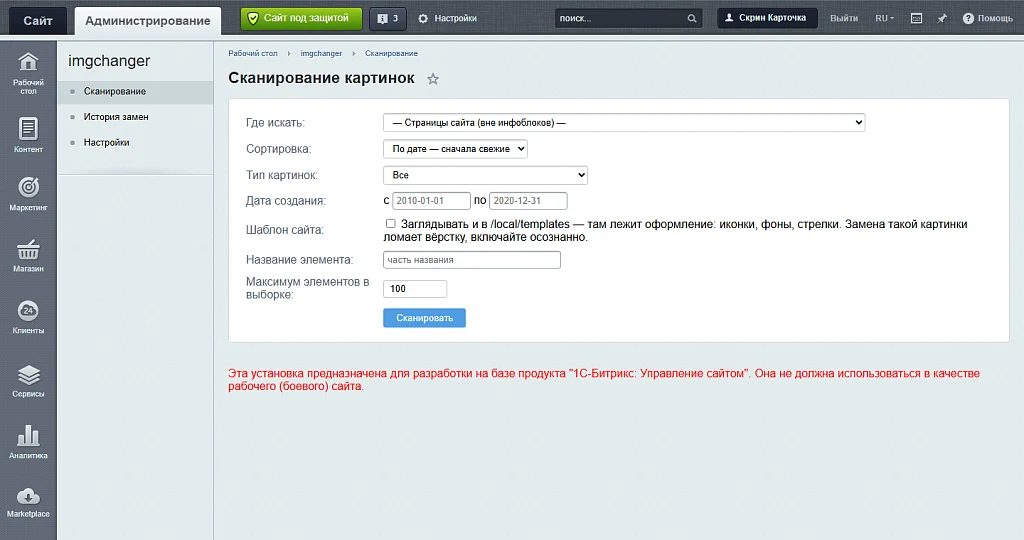This screenshot has height=540, width=1024.
Task: Click start date field 2010-01-01
Action: (431, 201)
